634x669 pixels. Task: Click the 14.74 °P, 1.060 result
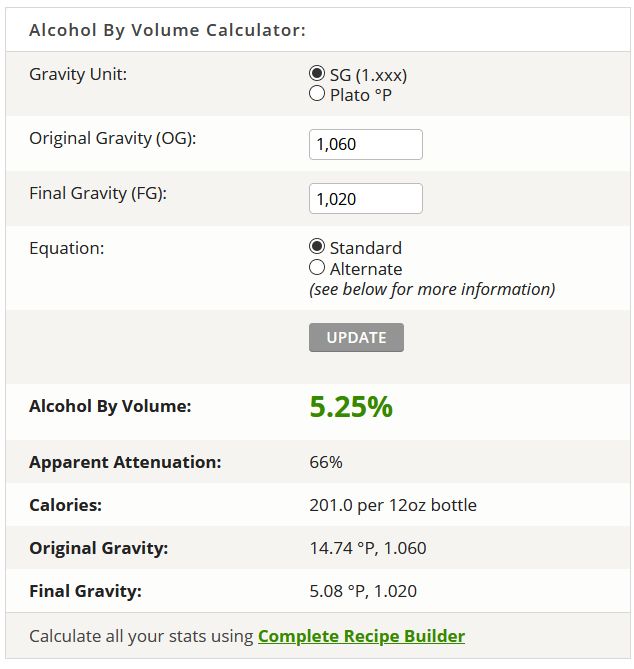(x=368, y=548)
